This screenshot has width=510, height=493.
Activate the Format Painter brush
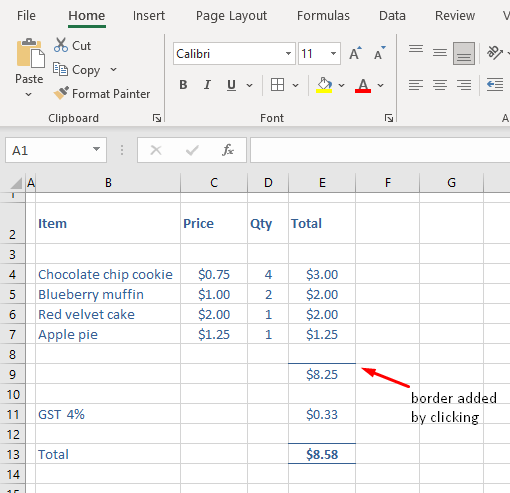click(102, 94)
